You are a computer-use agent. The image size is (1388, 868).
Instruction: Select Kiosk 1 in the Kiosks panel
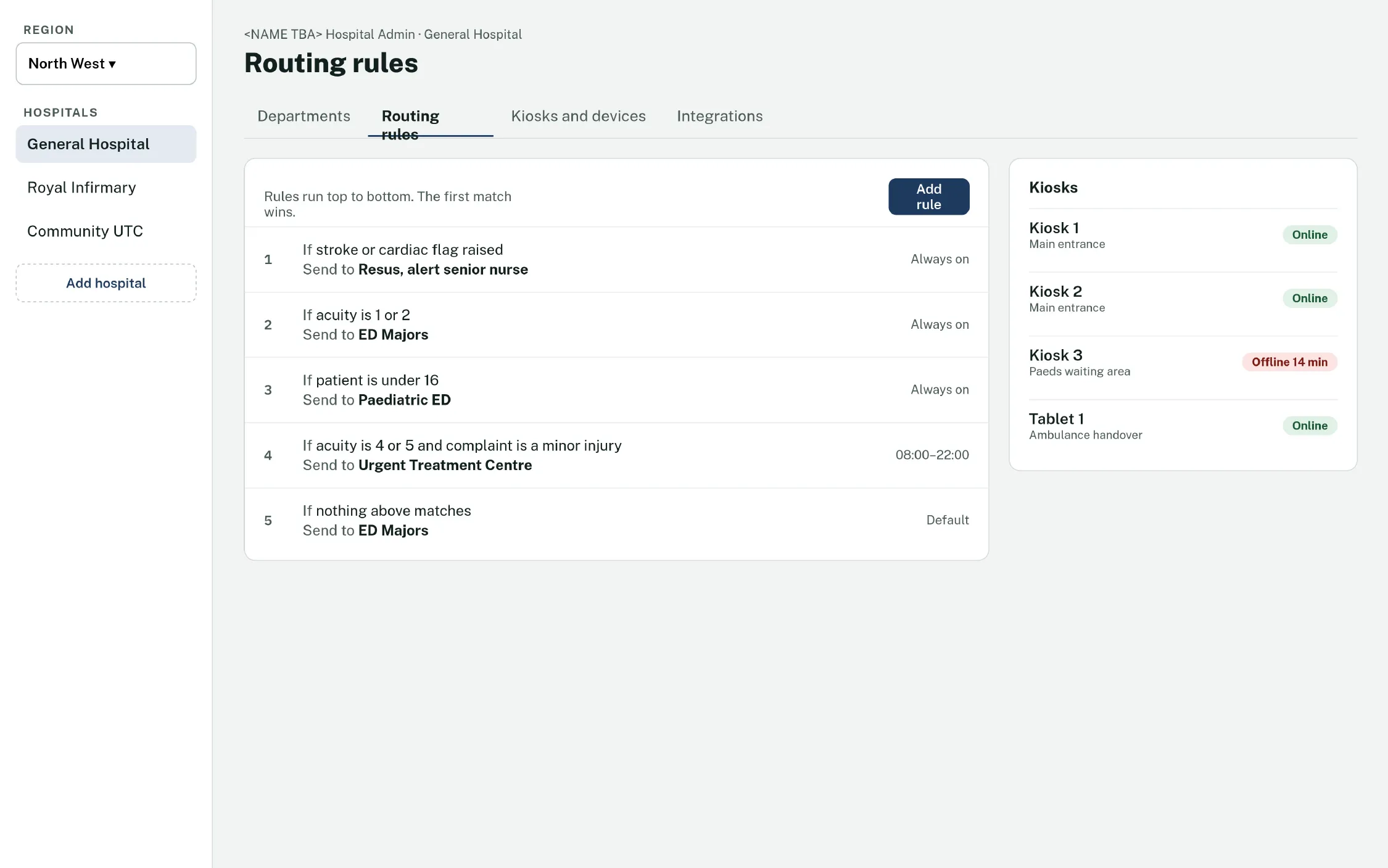click(1183, 241)
